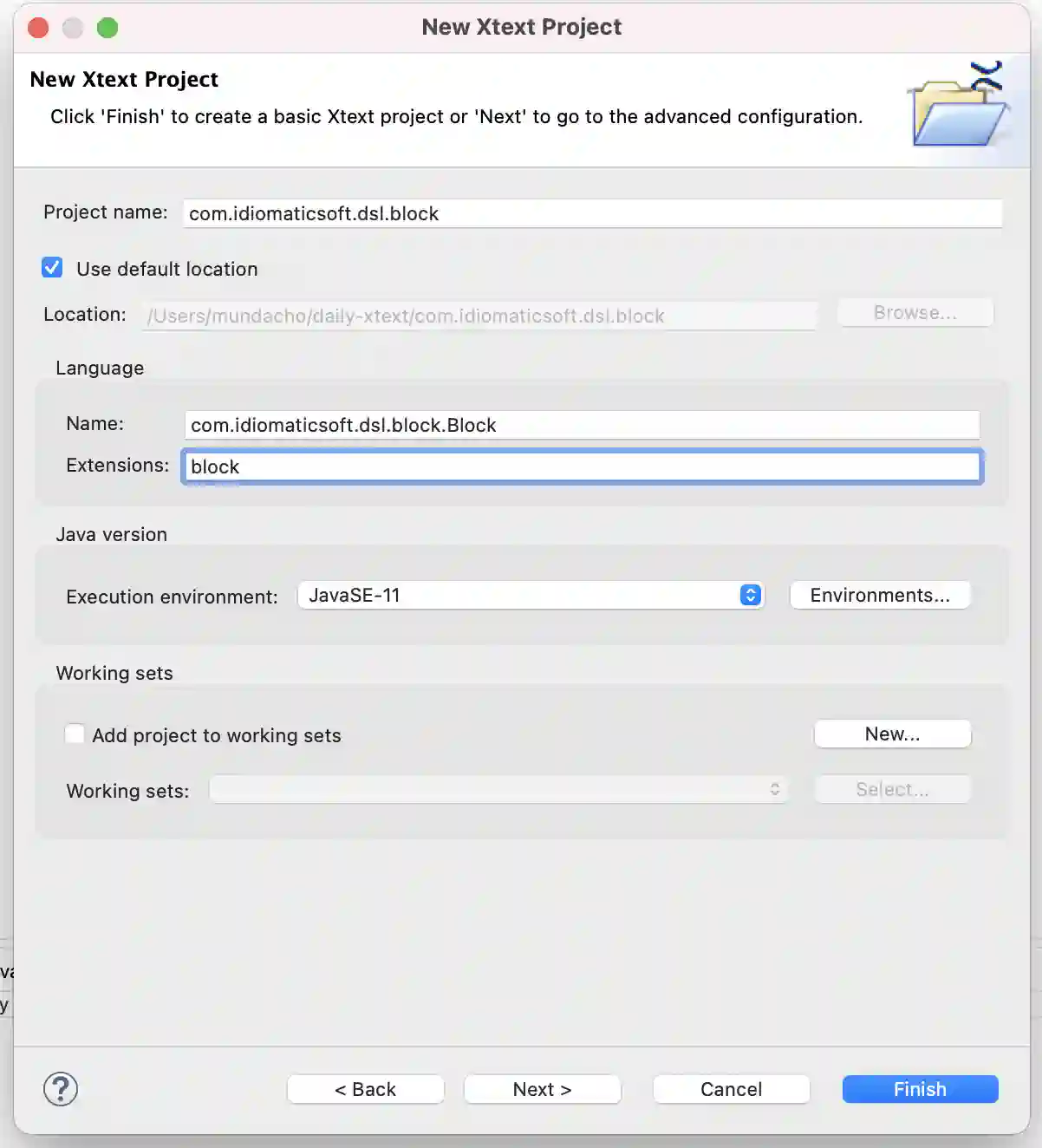Disable the Use default location checkbox

[x=52, y=268]
